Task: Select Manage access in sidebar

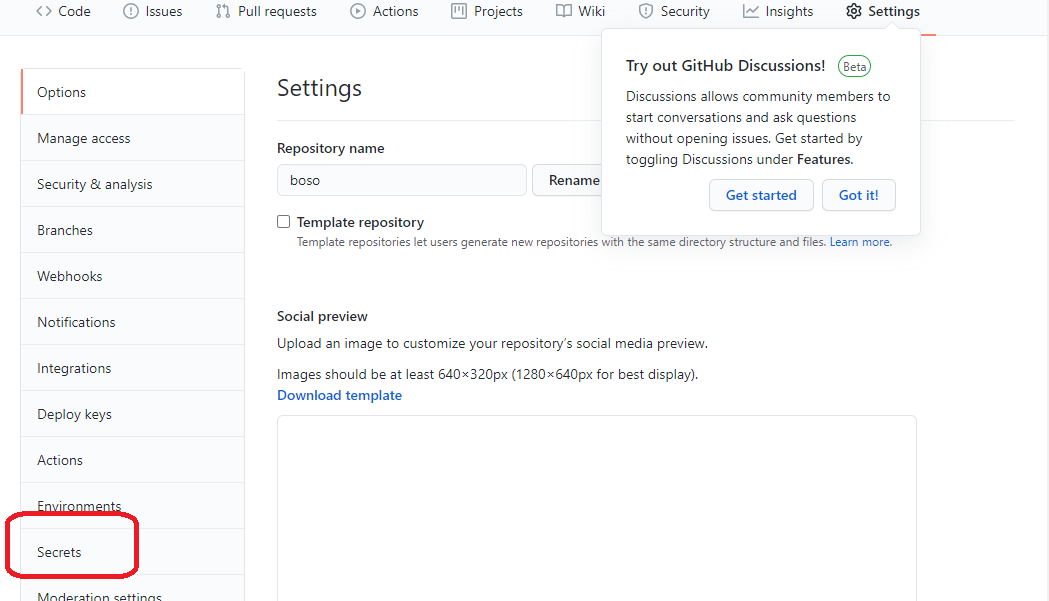Action: [x=84, y=138]
